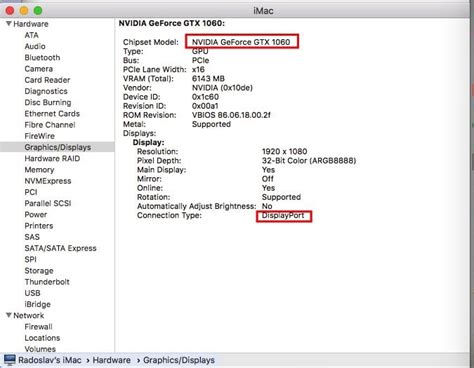Click the PCIe Lane Width x16 value
This screenshot has height=368, width=474.
(198, 69)
